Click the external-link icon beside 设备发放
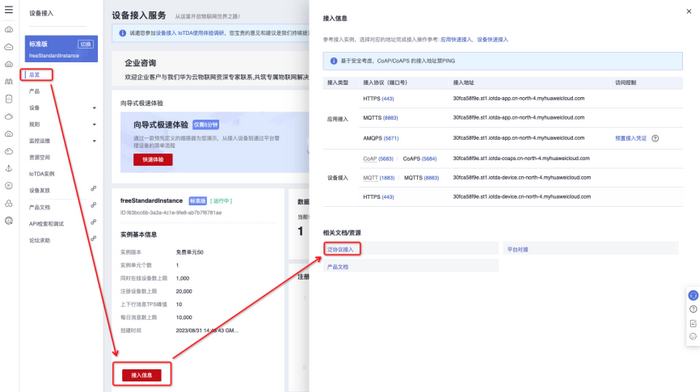 pos(93,189)
